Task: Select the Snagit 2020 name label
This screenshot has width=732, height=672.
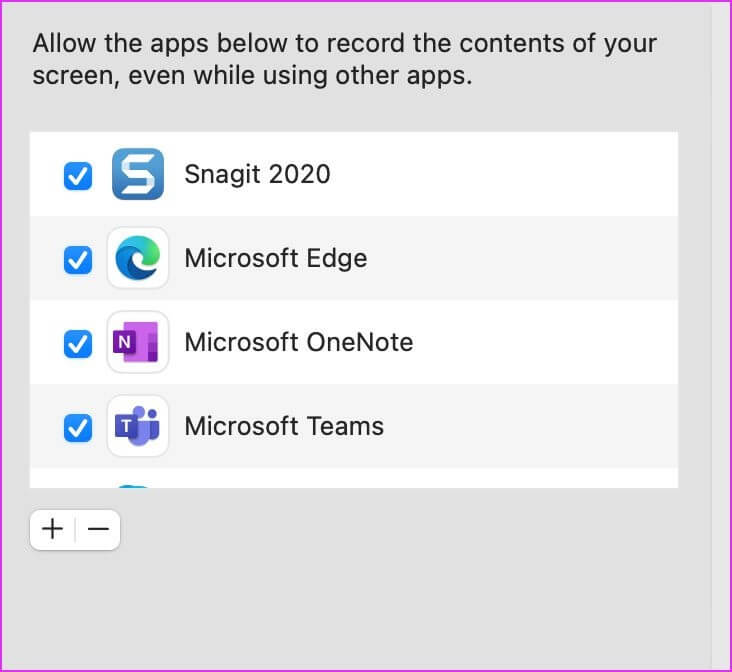Action: pyautogui.click(x=257, y=175)
